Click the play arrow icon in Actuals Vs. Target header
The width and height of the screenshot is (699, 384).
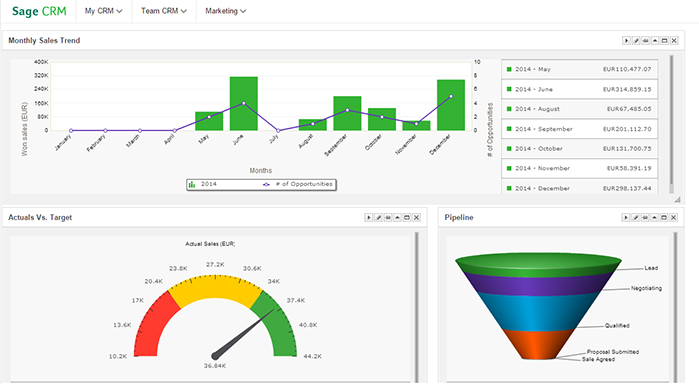pyautogui.click(x=369, y=218)
